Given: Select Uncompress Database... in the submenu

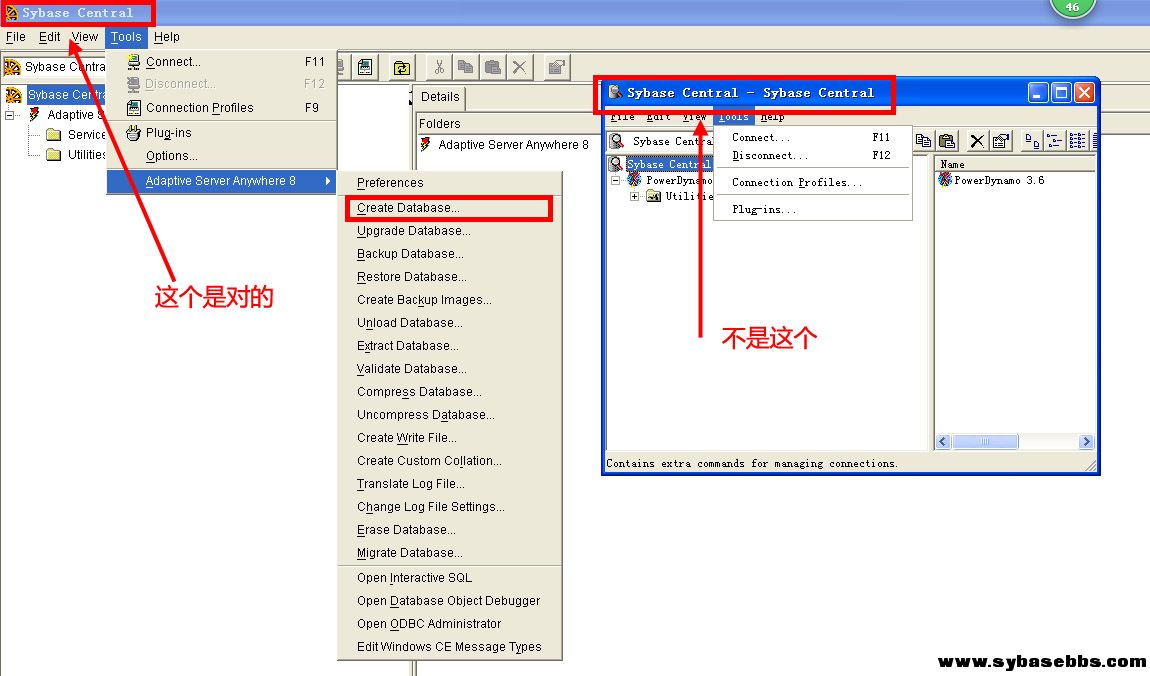Looking at the screenshot, I should [450, 415].
